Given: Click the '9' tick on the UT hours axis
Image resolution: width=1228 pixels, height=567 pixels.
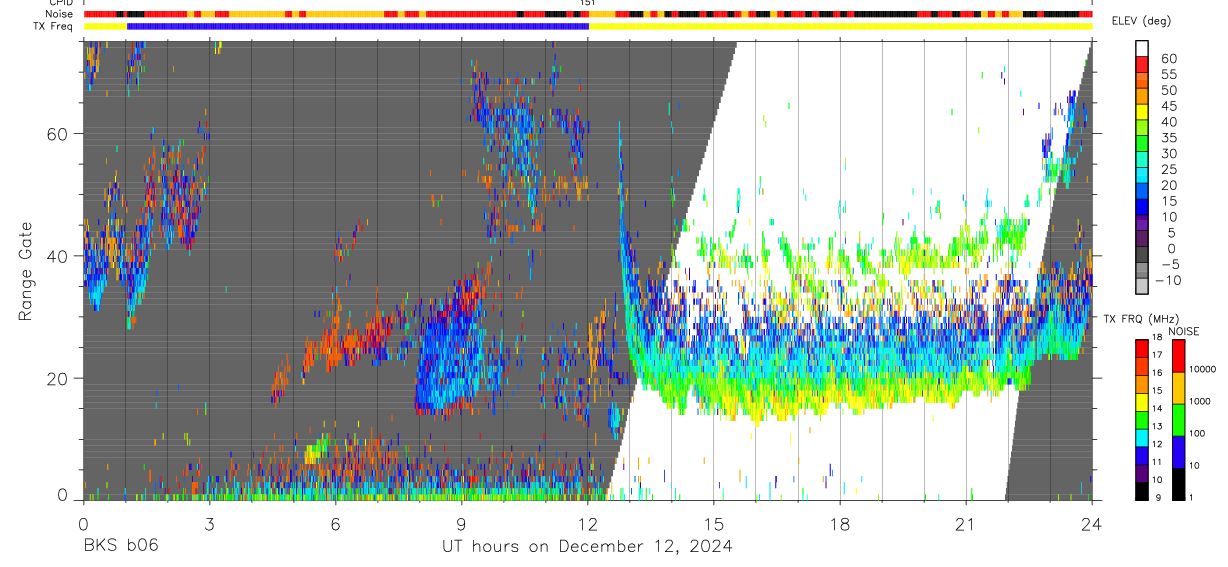Looking at the screenshot, I should (x=461, y=523).
